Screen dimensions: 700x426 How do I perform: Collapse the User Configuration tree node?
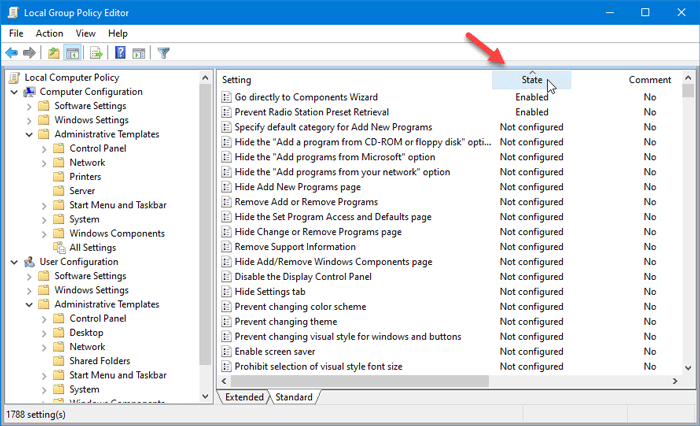(x=11, y=262)
